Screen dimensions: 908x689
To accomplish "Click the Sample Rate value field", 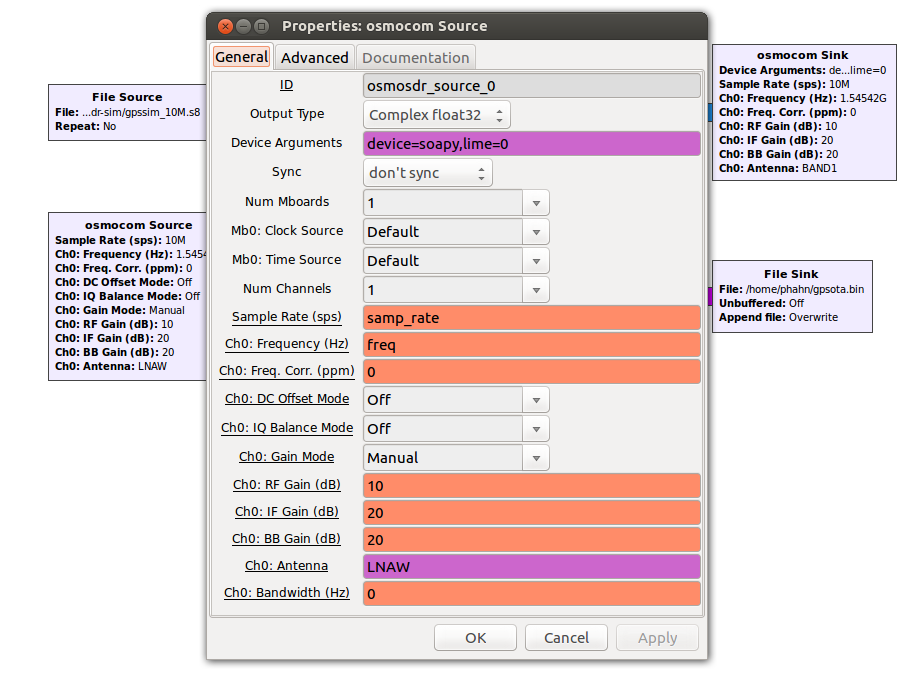I will (531, 317).
